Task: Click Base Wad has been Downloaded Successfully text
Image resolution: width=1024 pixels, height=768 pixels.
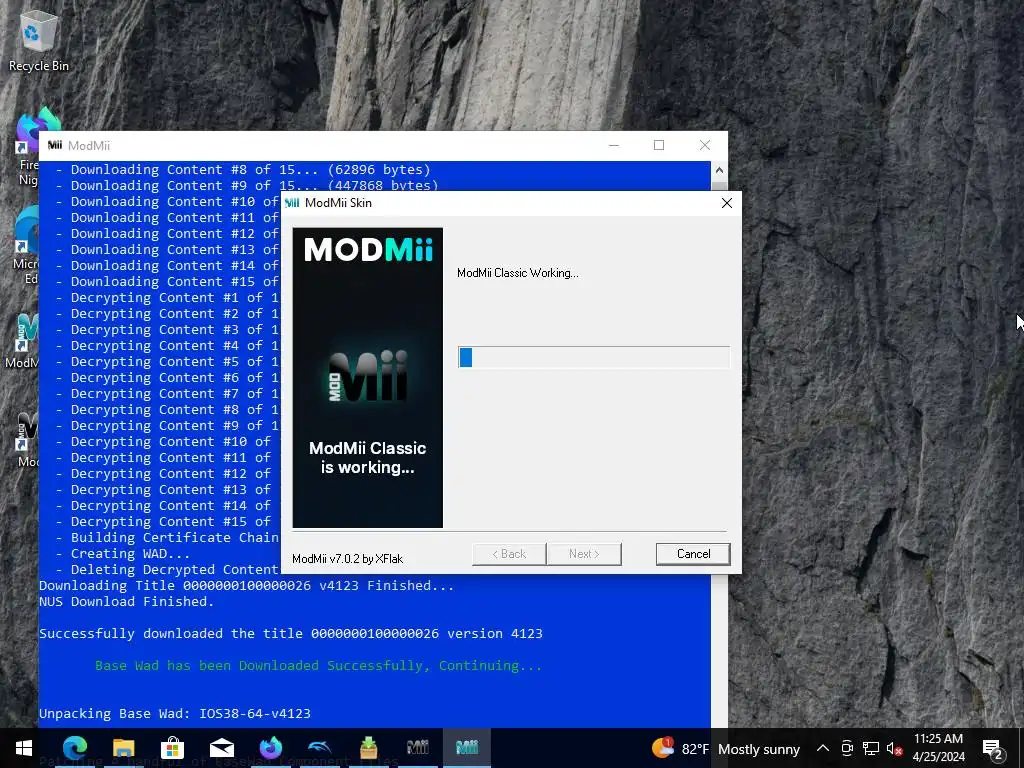Action: pyautogui.click(x=318, y=665)
